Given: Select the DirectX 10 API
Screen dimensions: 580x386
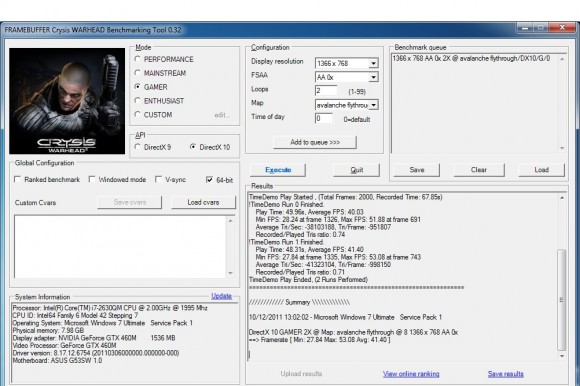Looking at the screenshot, I should pos(193,147).
